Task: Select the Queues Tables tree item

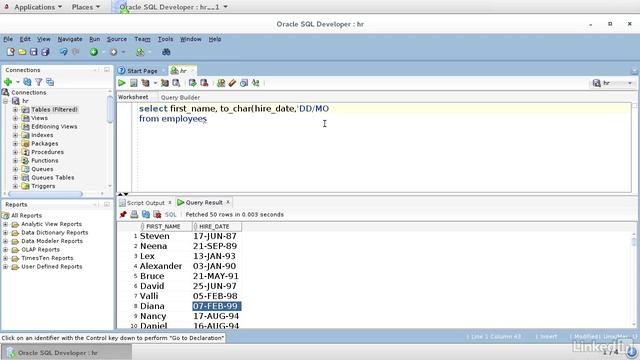Action: (53, 178)
